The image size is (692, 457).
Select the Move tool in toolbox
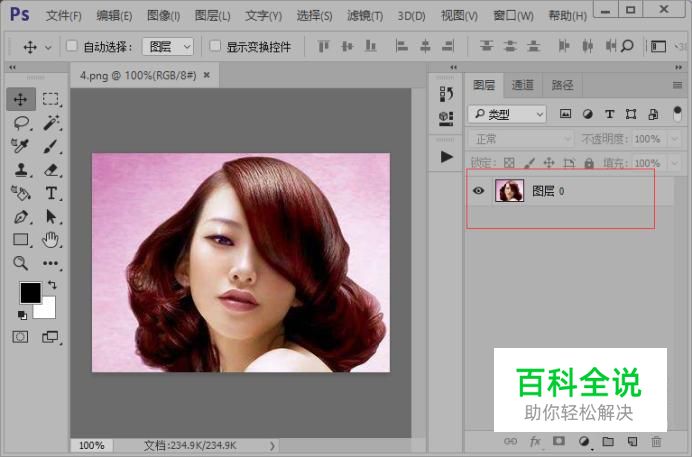click(21, 99)
